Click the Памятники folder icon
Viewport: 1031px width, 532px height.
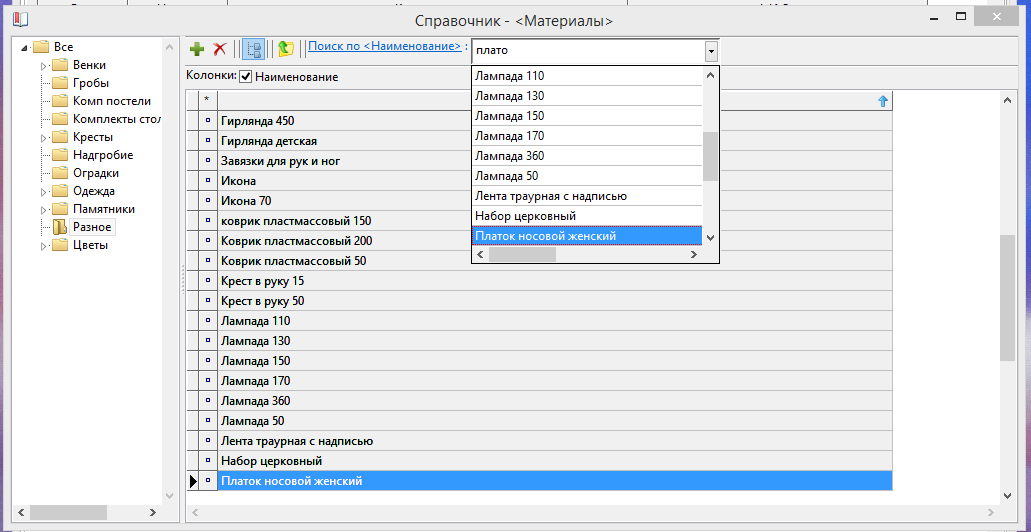tap(60, 209)
